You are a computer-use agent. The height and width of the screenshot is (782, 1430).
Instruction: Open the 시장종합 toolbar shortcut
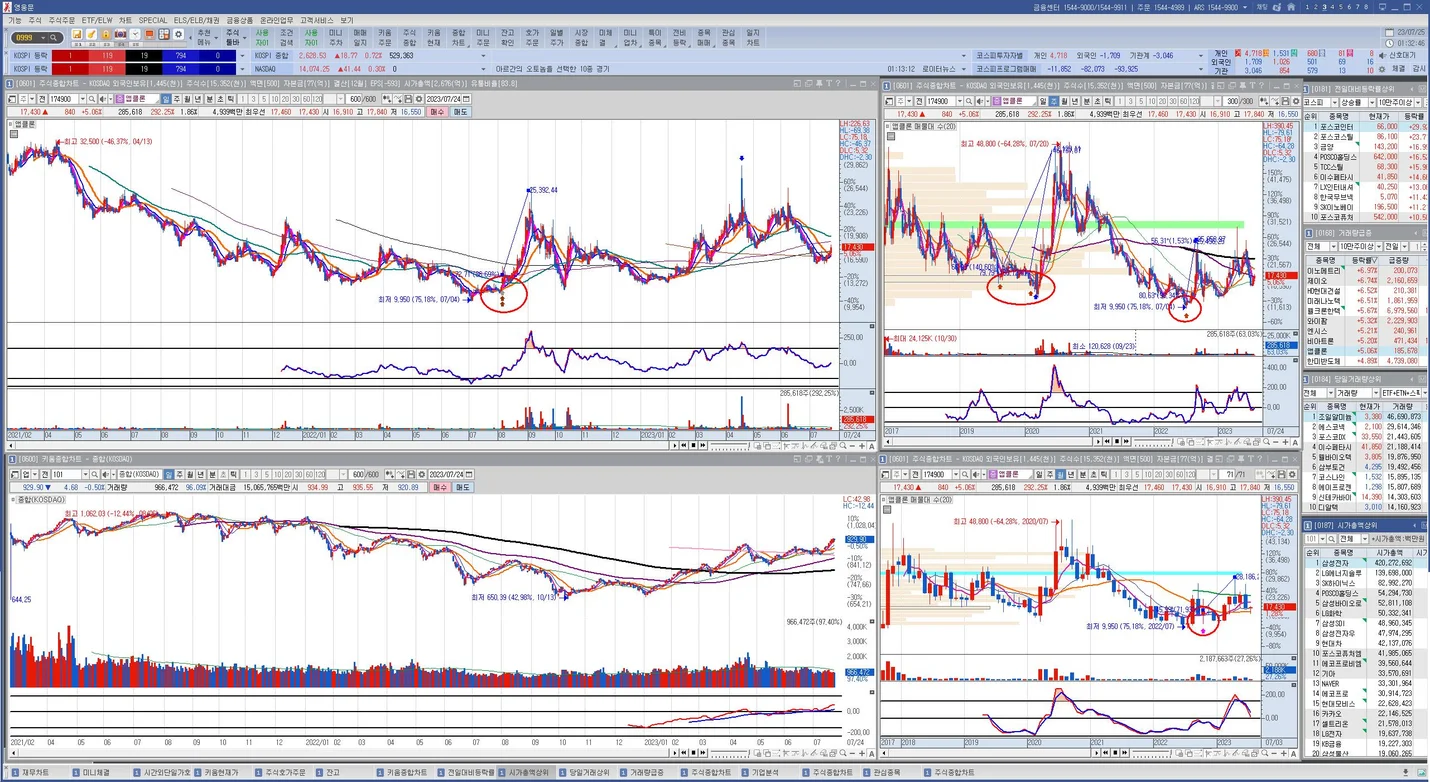[581, 37]
